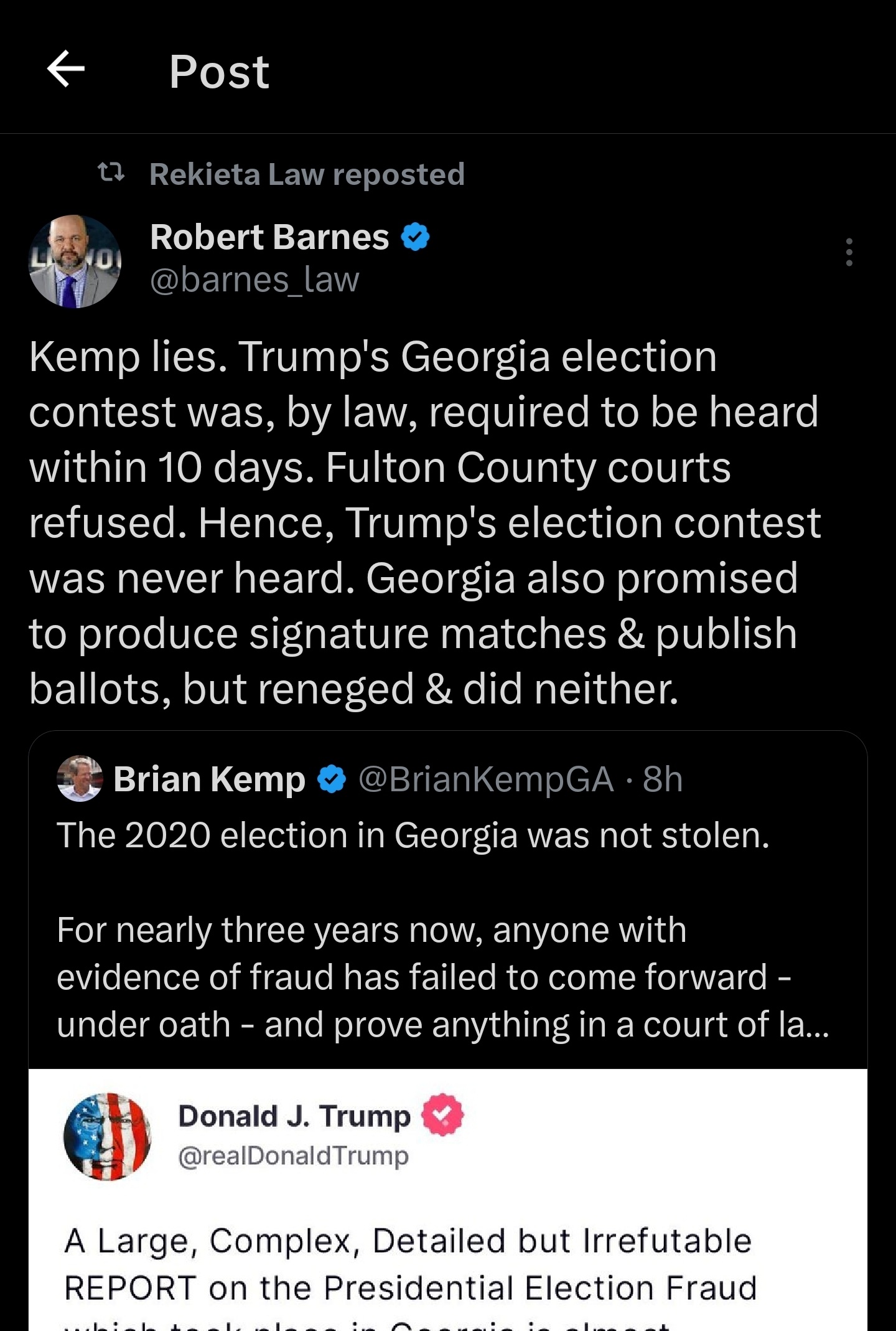Tap Brian Kemp's verified badge
Viewport: 896px width, 1331px height.
click(x=332, y=779)
